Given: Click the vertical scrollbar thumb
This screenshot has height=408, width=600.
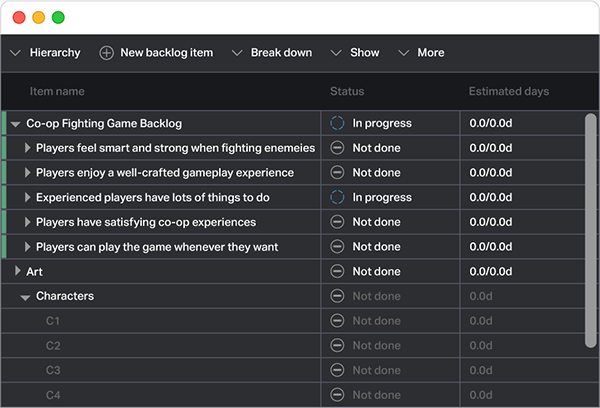Looking at the screenshot, I should tap(590, 230).
